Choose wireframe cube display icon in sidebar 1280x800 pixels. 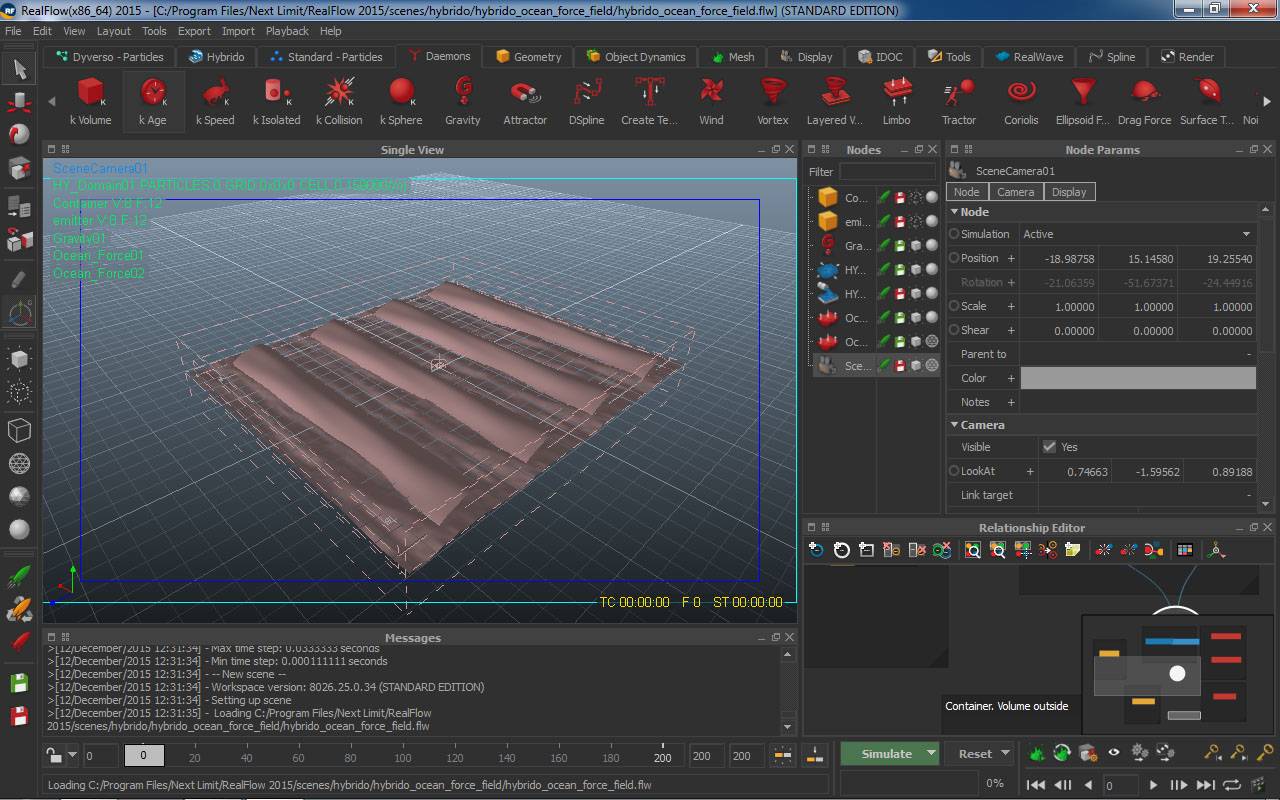click(x=19, y=430)
